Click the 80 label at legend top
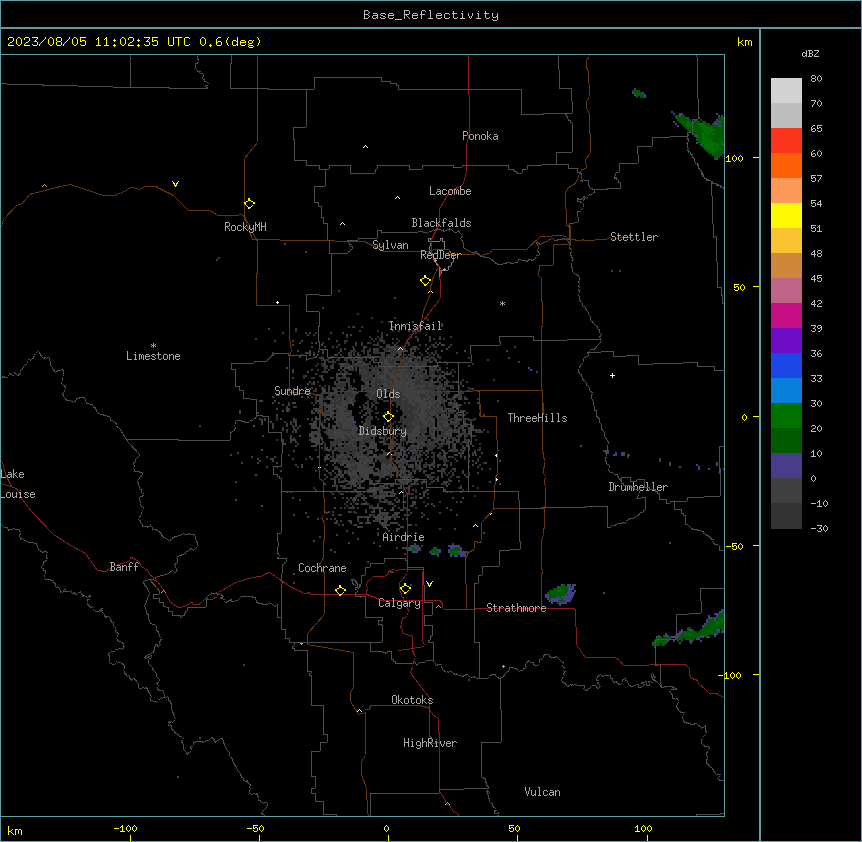 [x=816, y=79]
